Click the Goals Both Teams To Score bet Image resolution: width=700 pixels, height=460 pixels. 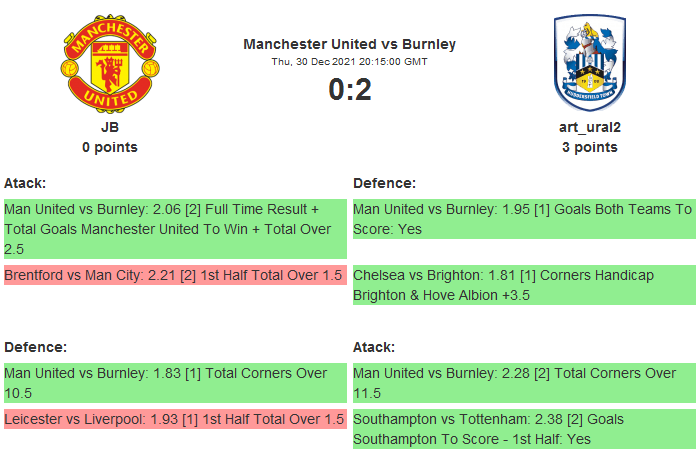click(523, 219)
